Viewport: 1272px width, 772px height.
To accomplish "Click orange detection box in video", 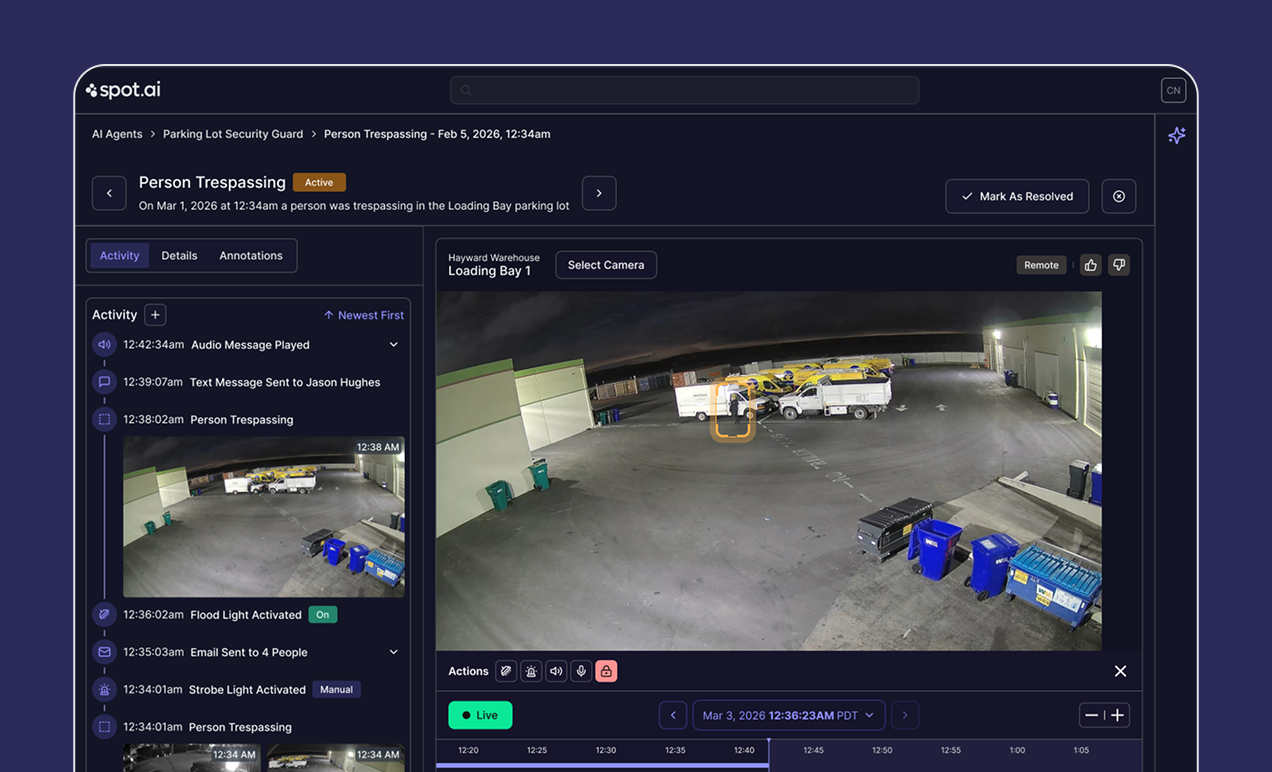I will click(733, 411).
